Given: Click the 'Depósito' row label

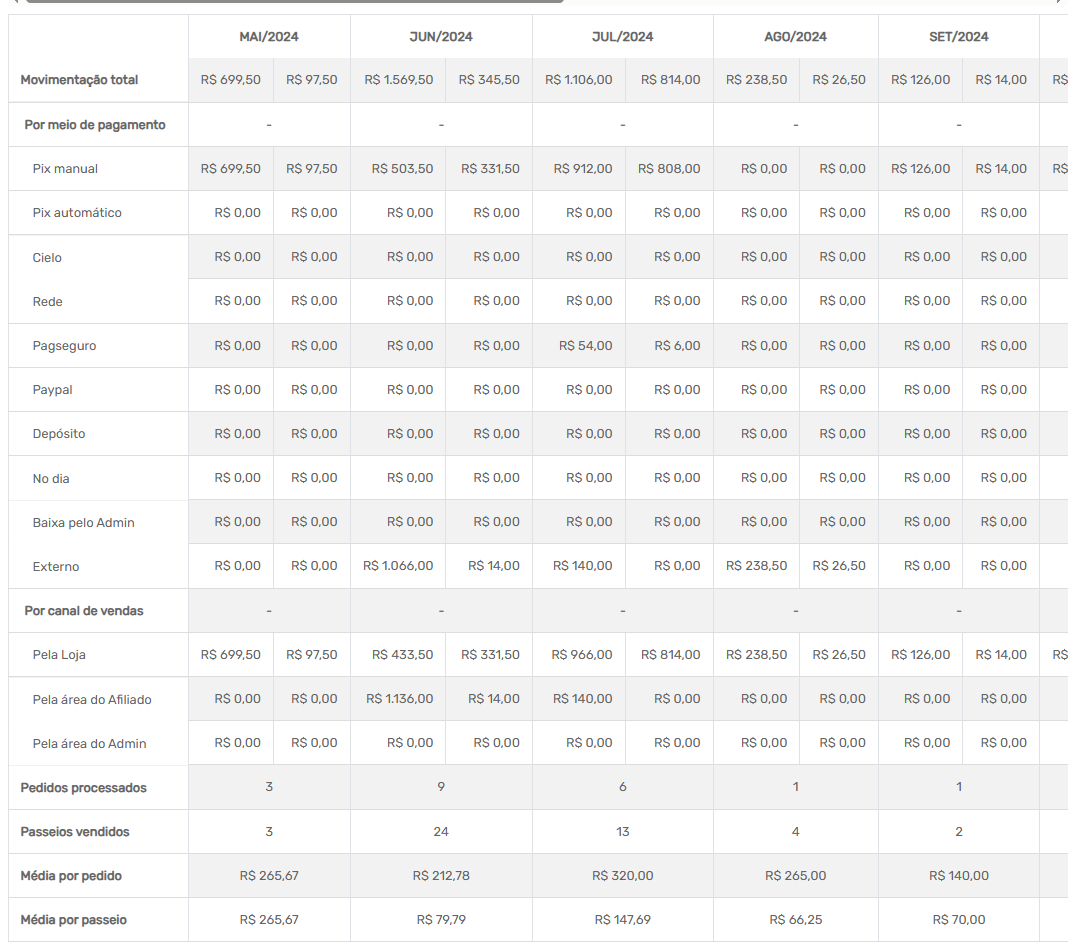Looking at the screenshot, I should tap(58, 433).
